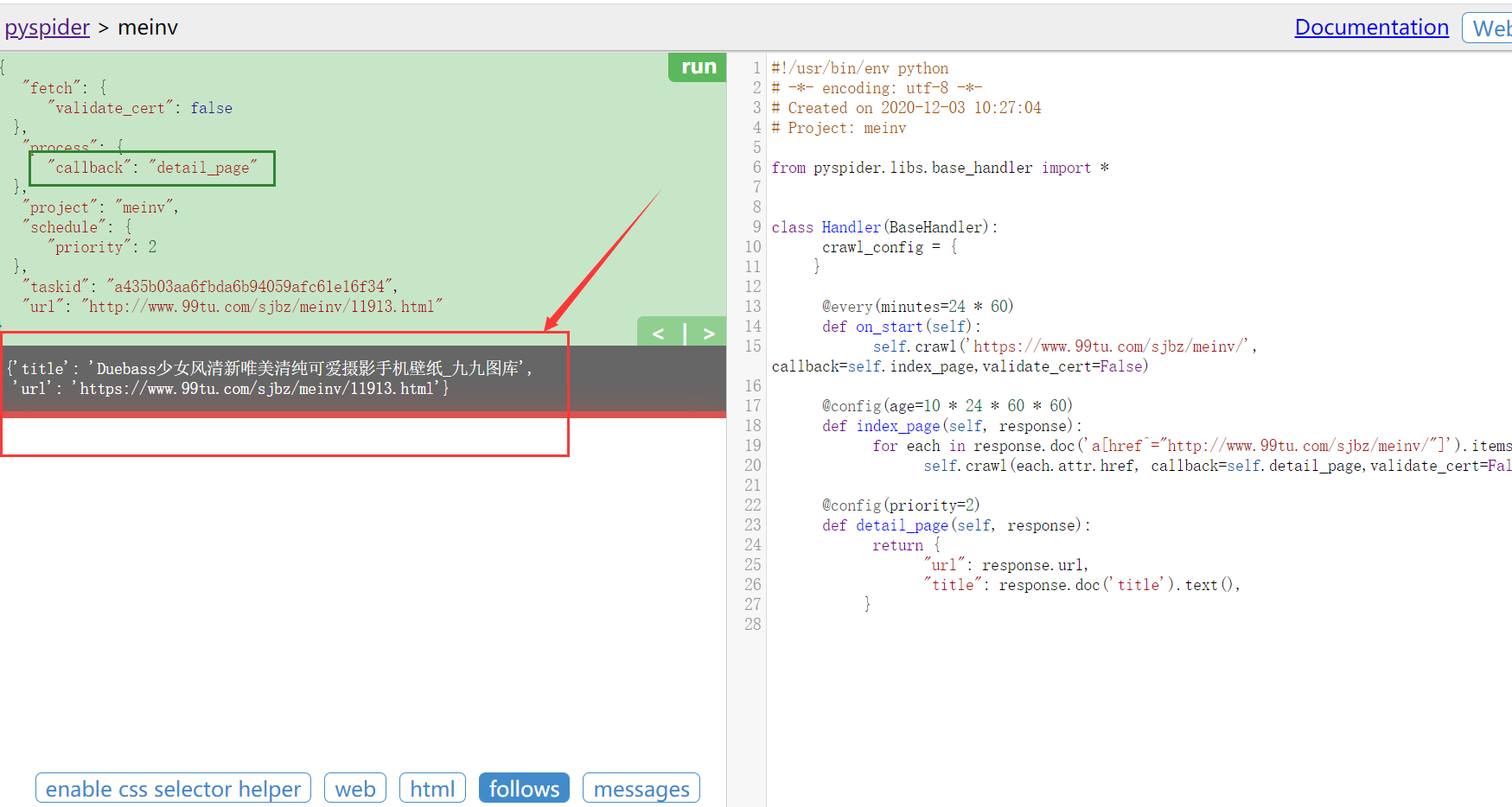Place cursor on the shebang line 1
Screen dimensions: 1512x807
(x=860, y=68)
